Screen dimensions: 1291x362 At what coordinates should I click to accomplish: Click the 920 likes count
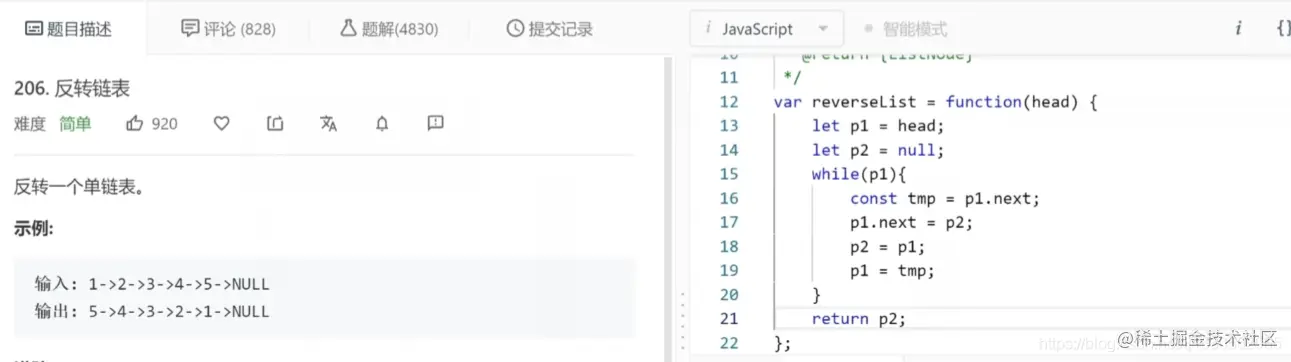click(x=164, y=124)
